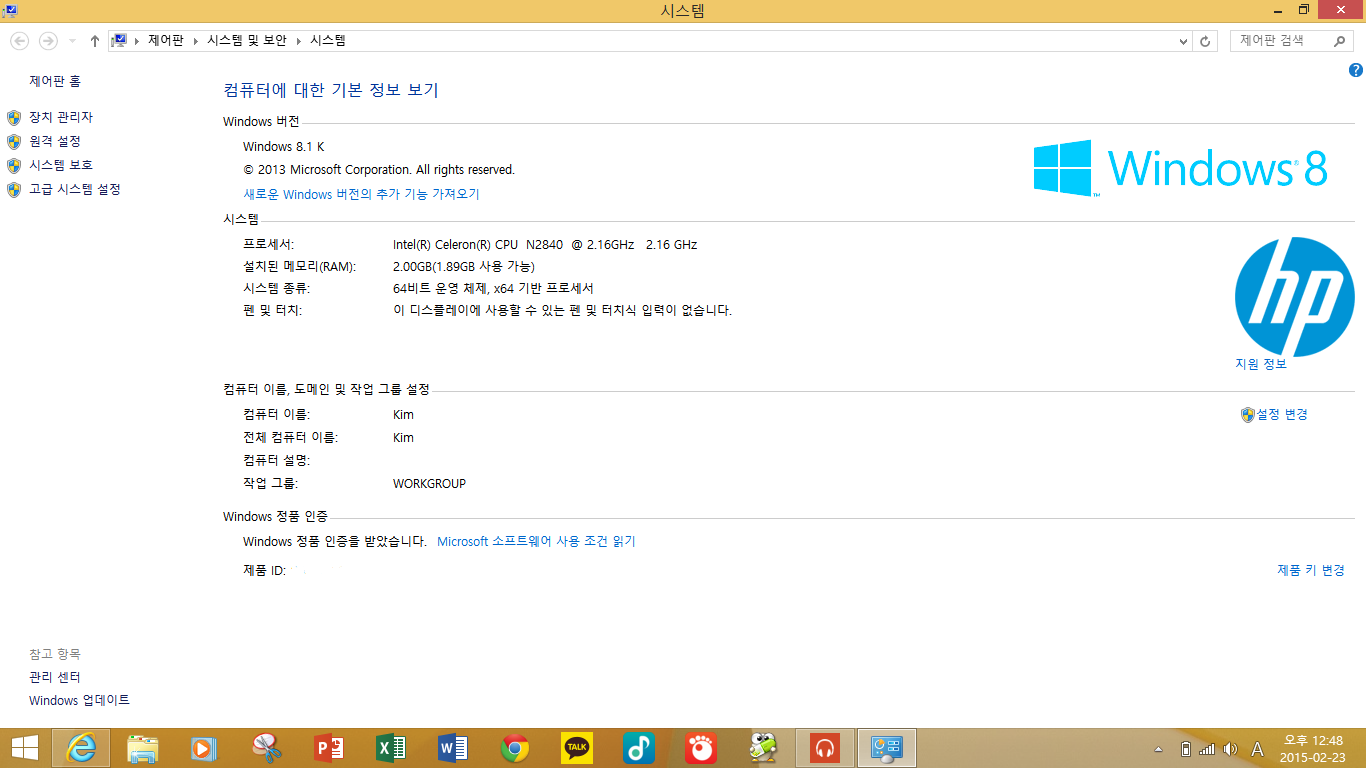Click the 제품 키 변경 link
The width and height of the screenshot is (1366, 768).
point(1310,570)
